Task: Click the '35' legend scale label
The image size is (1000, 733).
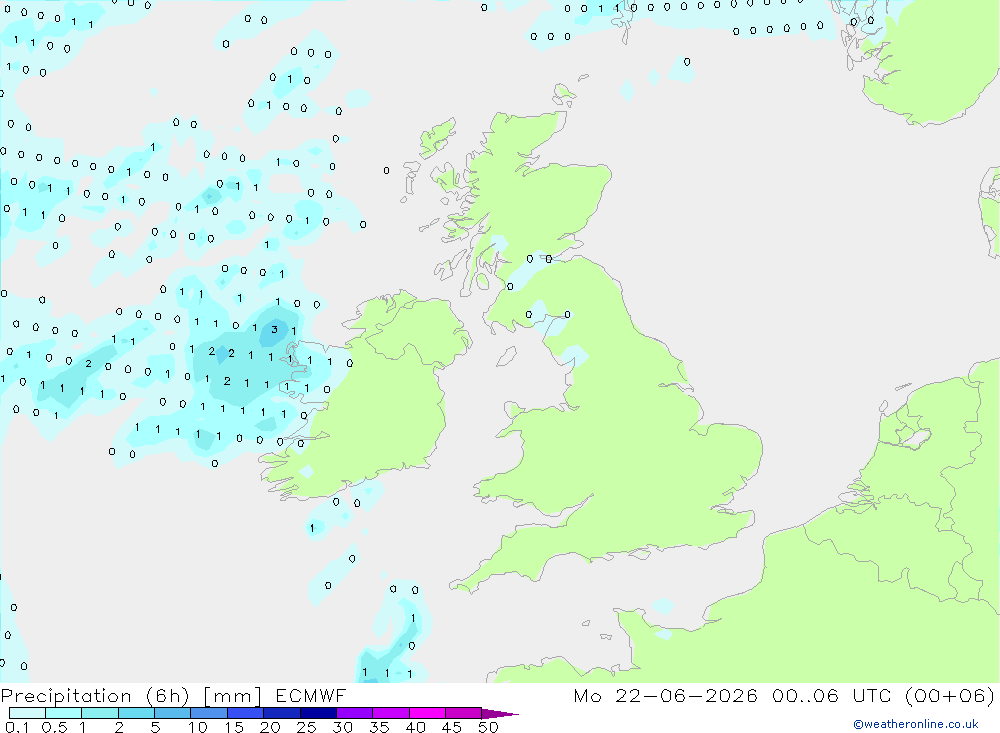Action: point(379,727)
